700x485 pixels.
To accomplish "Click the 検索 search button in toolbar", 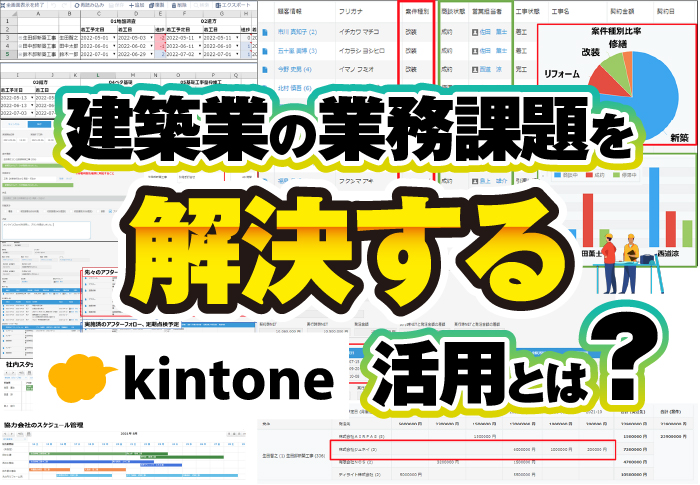I will coord(202,5).
